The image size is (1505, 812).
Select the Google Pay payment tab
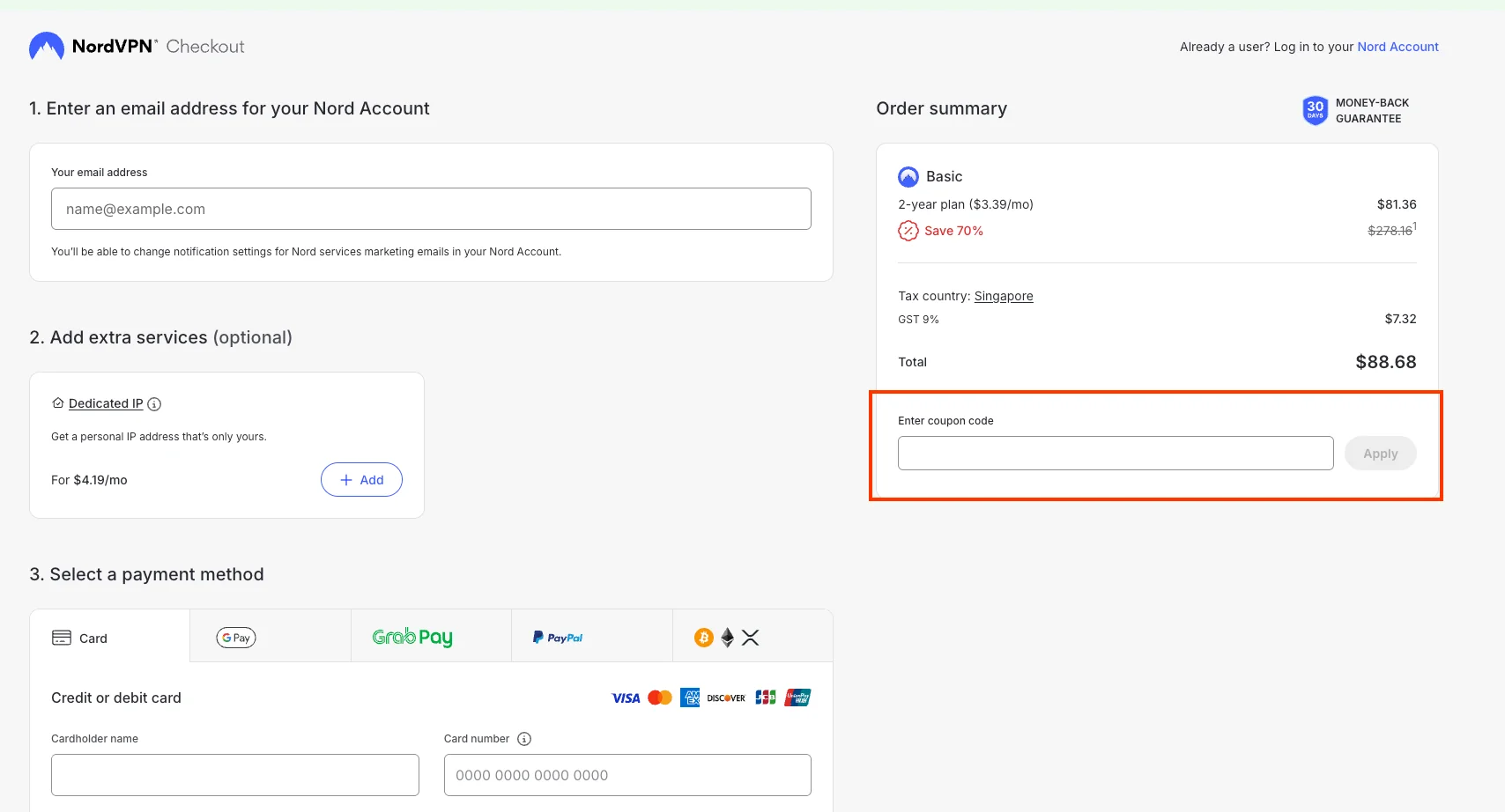[x=271, y=636]
